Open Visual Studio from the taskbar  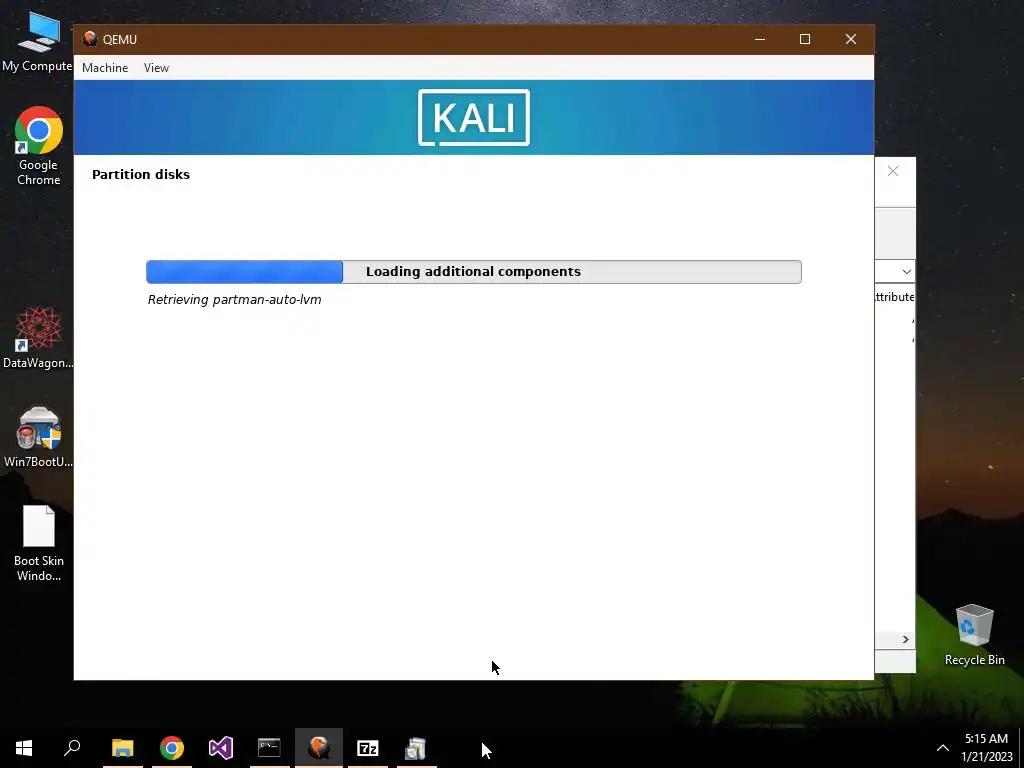[221, 748]
